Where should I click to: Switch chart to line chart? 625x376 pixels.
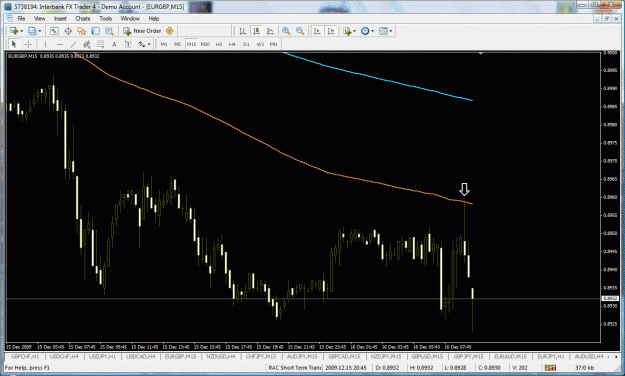tap(270, 31)
